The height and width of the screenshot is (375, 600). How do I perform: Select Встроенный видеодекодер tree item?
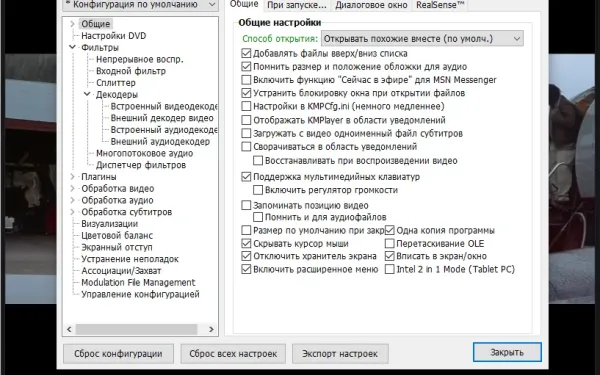(x=164, y=106)
